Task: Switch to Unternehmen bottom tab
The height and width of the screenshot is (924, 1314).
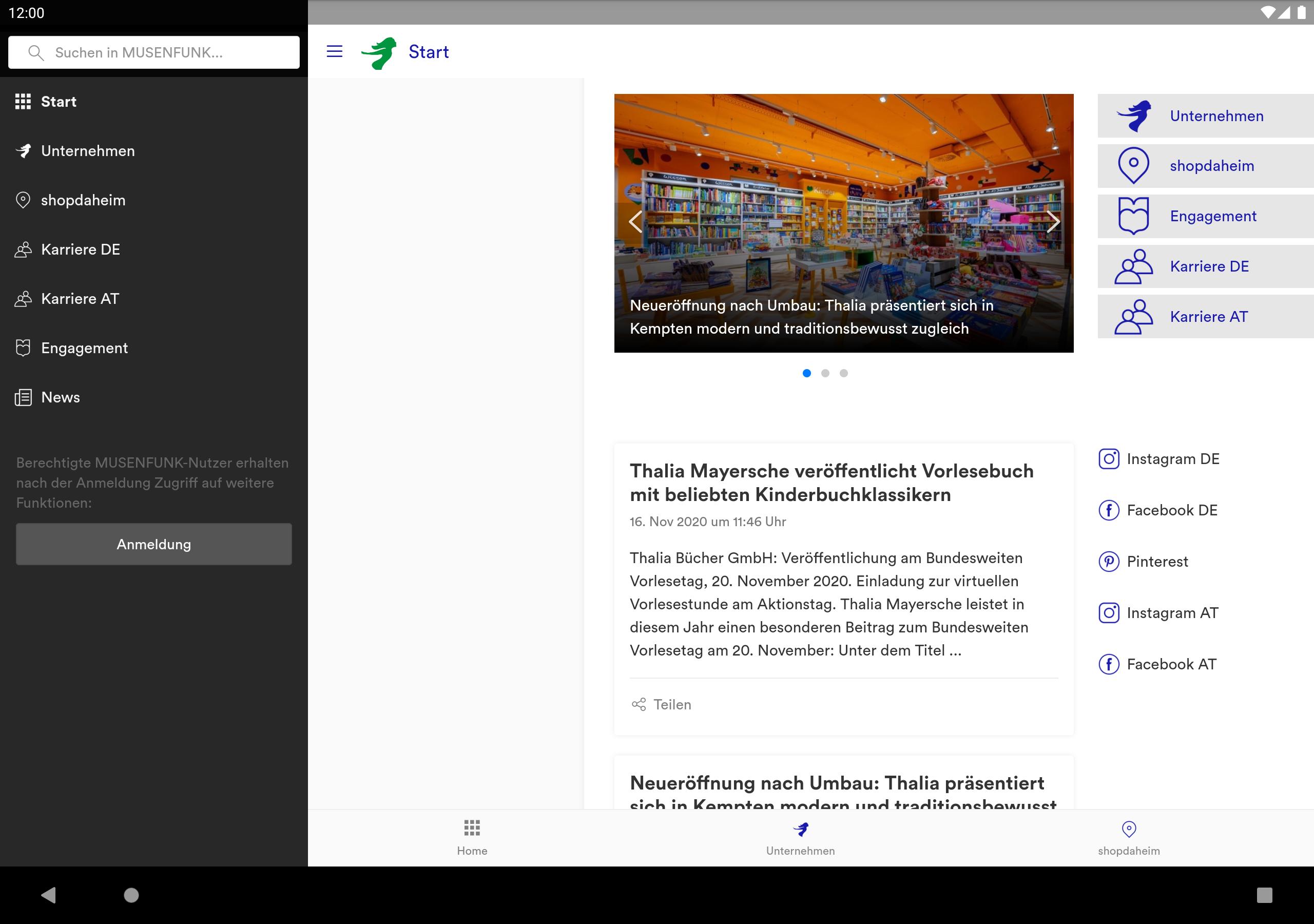Action: pyautogui.click(x=801, y=838)
